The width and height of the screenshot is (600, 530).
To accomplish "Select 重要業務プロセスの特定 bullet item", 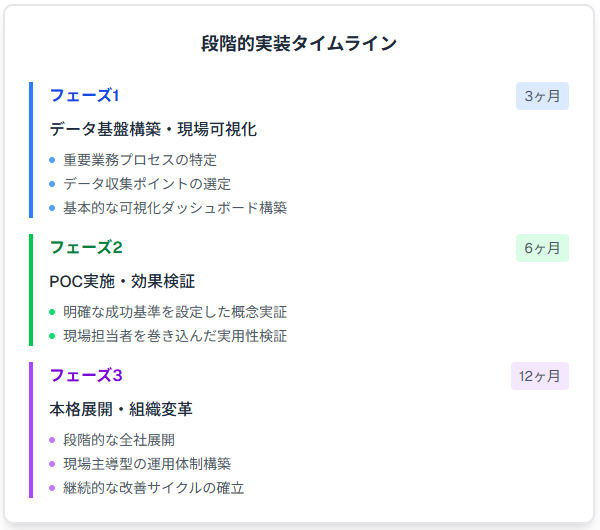I will click(140, 159).
